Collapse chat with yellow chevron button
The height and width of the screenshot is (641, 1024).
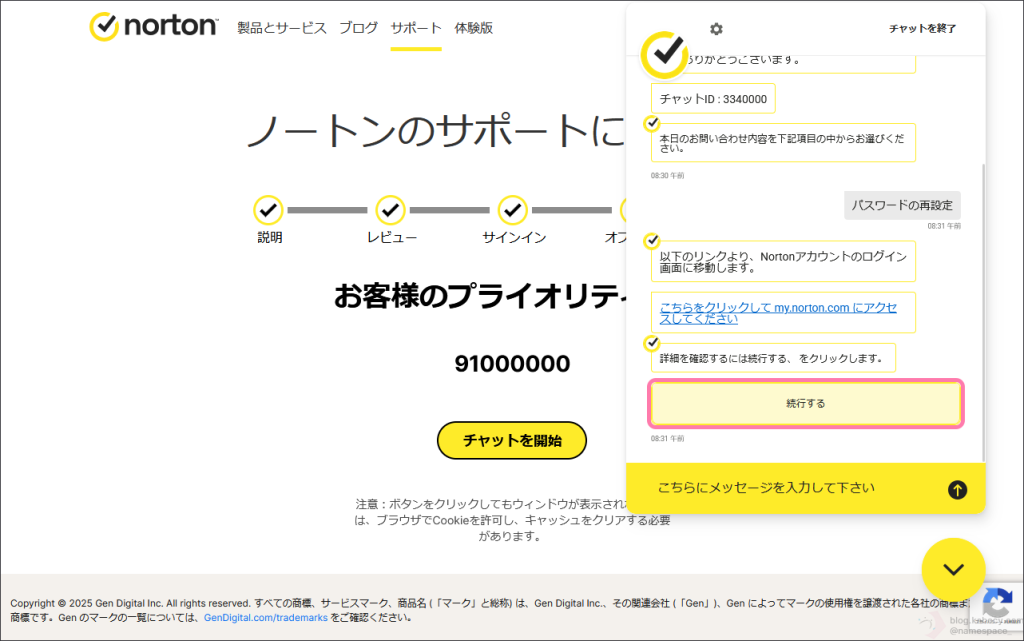click(953, 570)
